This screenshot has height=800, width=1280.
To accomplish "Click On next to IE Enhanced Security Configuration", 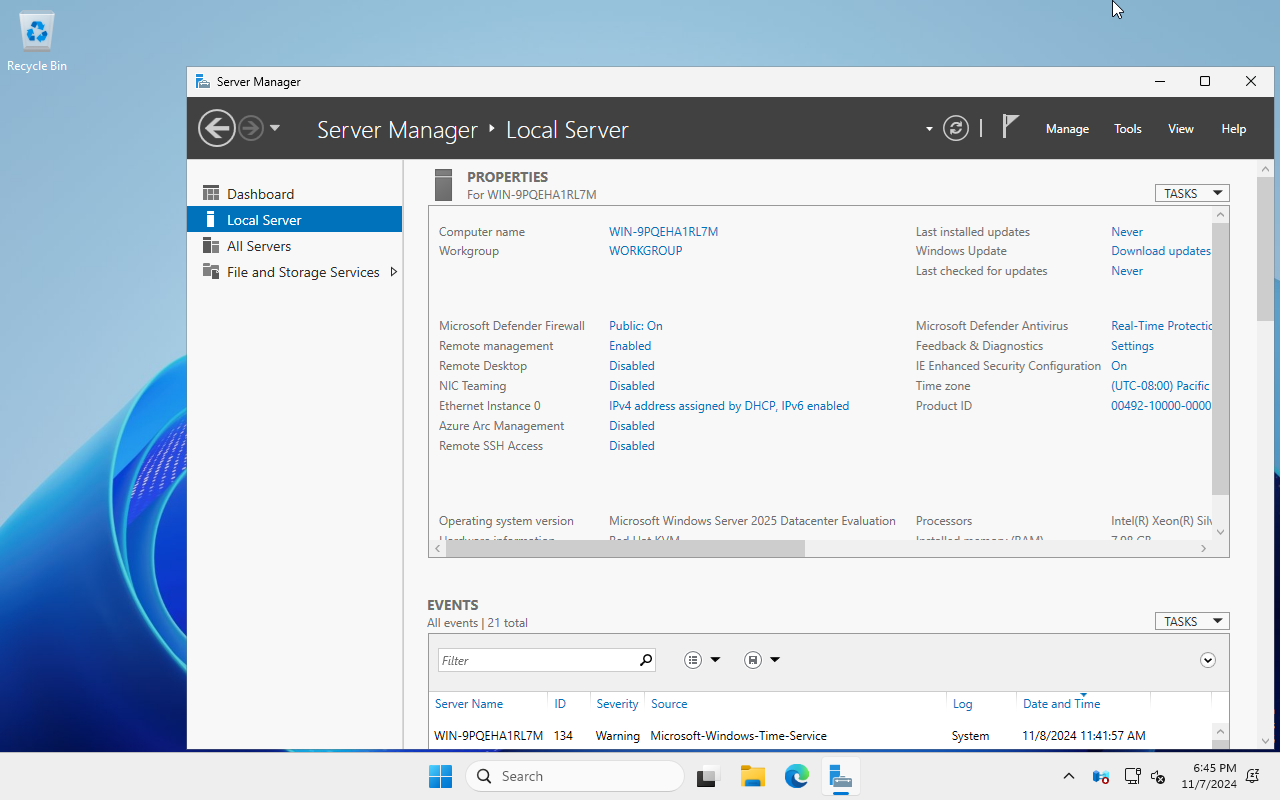I will pyautogui.click(x=1119, y=366).
